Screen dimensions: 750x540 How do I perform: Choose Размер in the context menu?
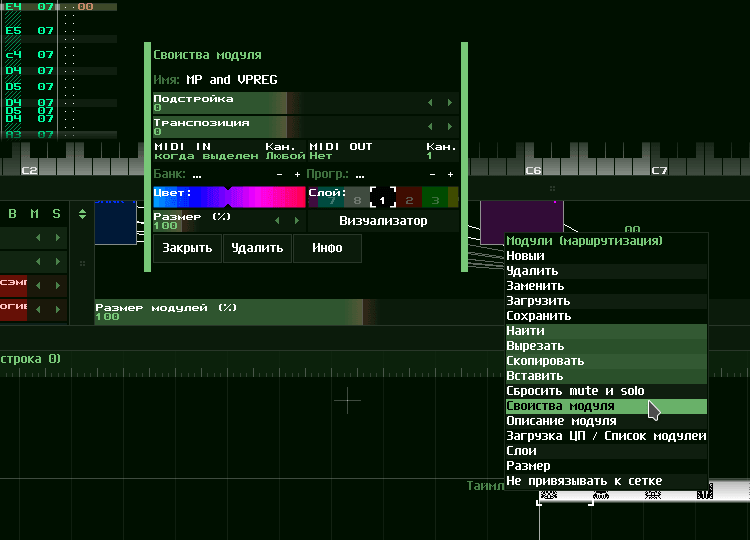click(x=607, y=466)
